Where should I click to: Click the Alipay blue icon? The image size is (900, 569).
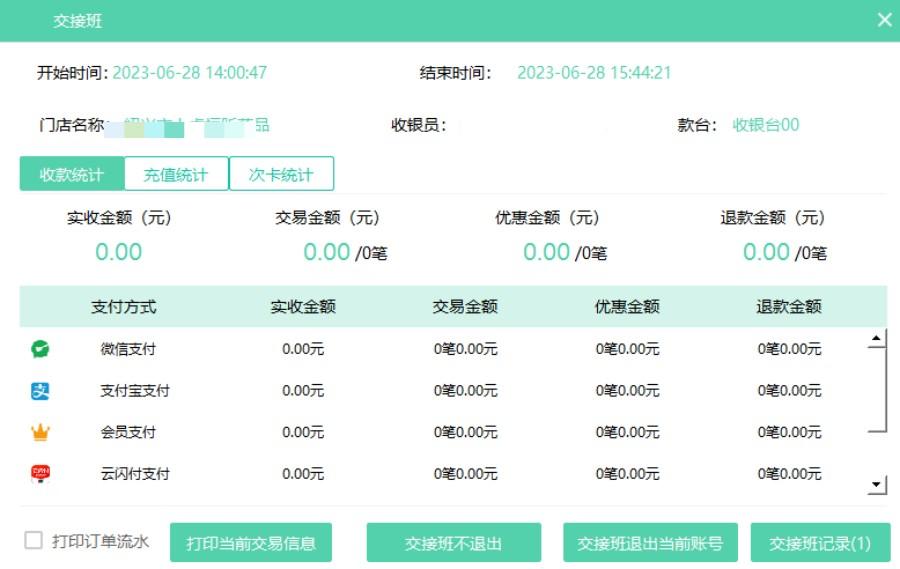pyautogui.click(x=40, y=391)
